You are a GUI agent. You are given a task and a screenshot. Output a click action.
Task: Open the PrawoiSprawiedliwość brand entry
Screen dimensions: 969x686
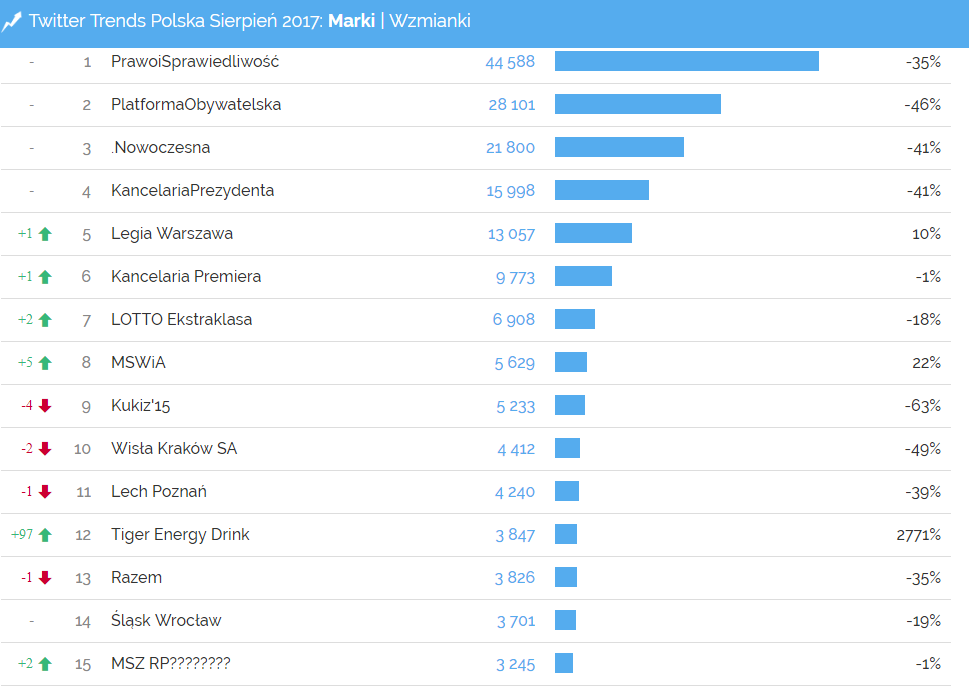[195, 62]
